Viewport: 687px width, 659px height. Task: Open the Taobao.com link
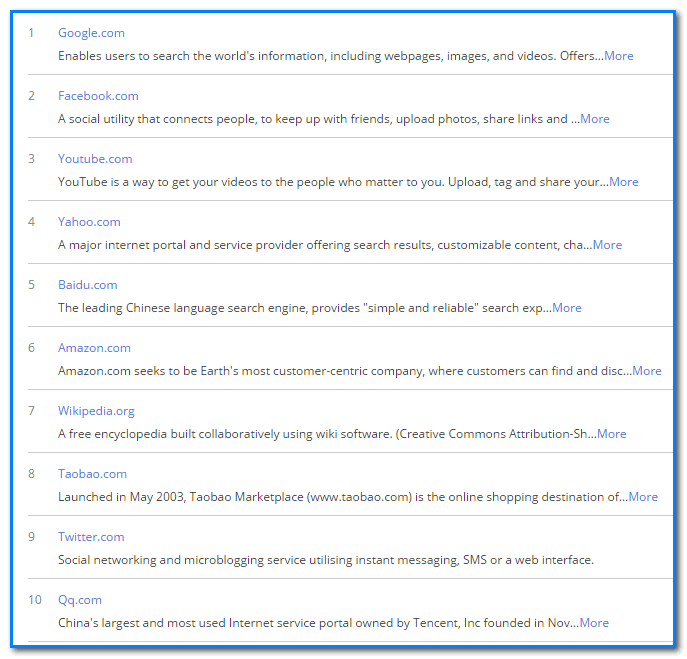[92, 474]
